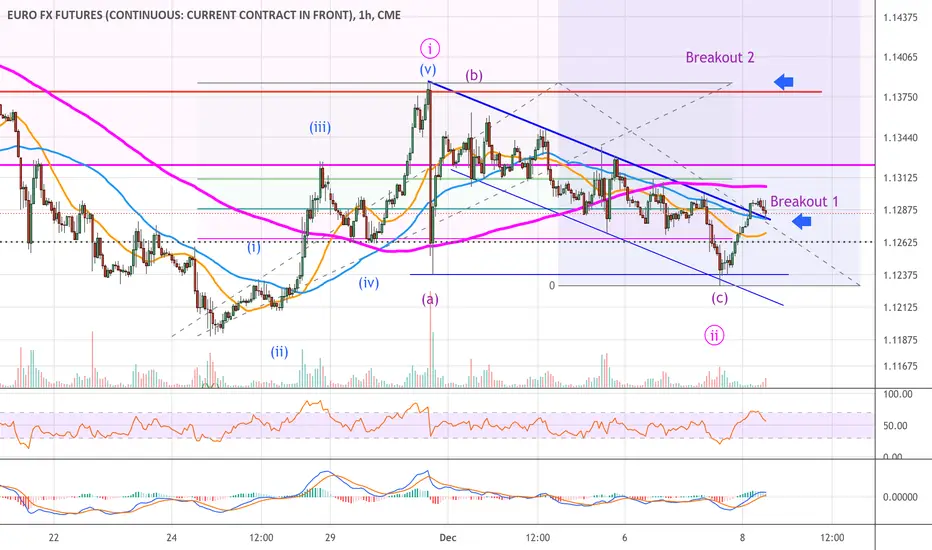Click the '22' date label on time axis
Image resolution: width=932 pixels, height=550 pixels.
pos(54,538)
